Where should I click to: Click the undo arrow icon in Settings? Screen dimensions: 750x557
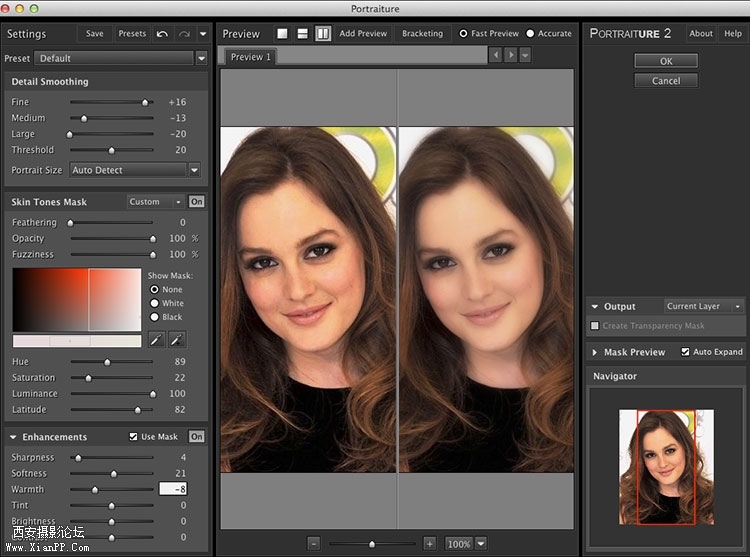point(163,34)
